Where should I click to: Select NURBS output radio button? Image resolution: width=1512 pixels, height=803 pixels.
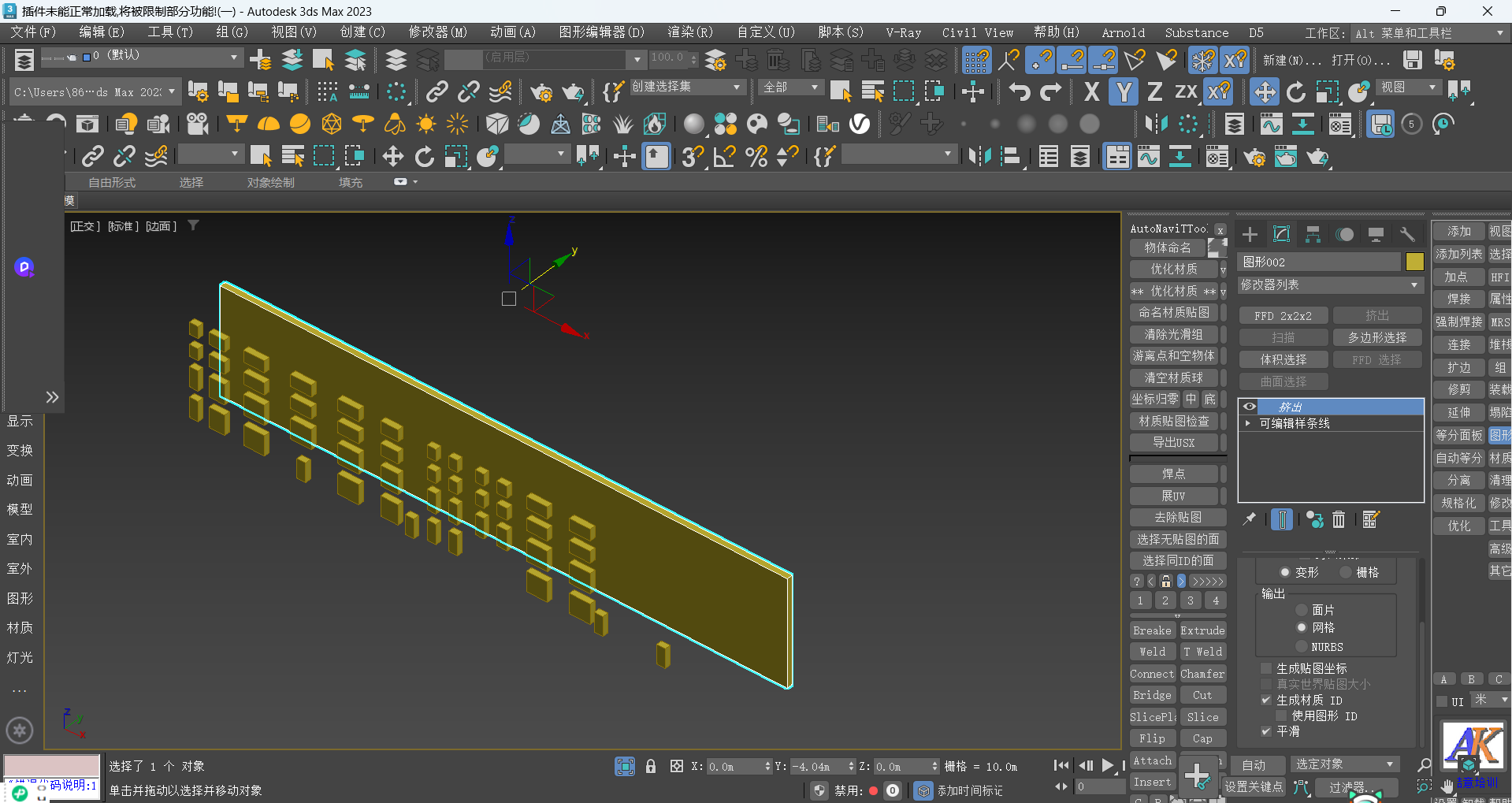click(x=1302, y=647)
